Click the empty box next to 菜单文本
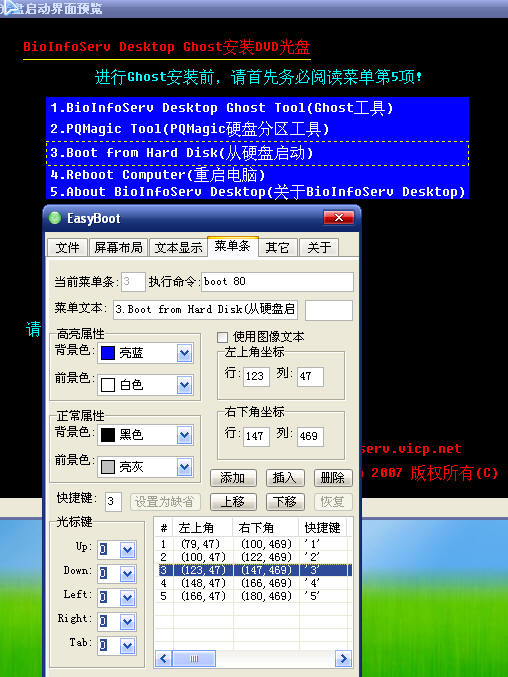The width and height of the screenshot is (508, 677). [329, 310]
